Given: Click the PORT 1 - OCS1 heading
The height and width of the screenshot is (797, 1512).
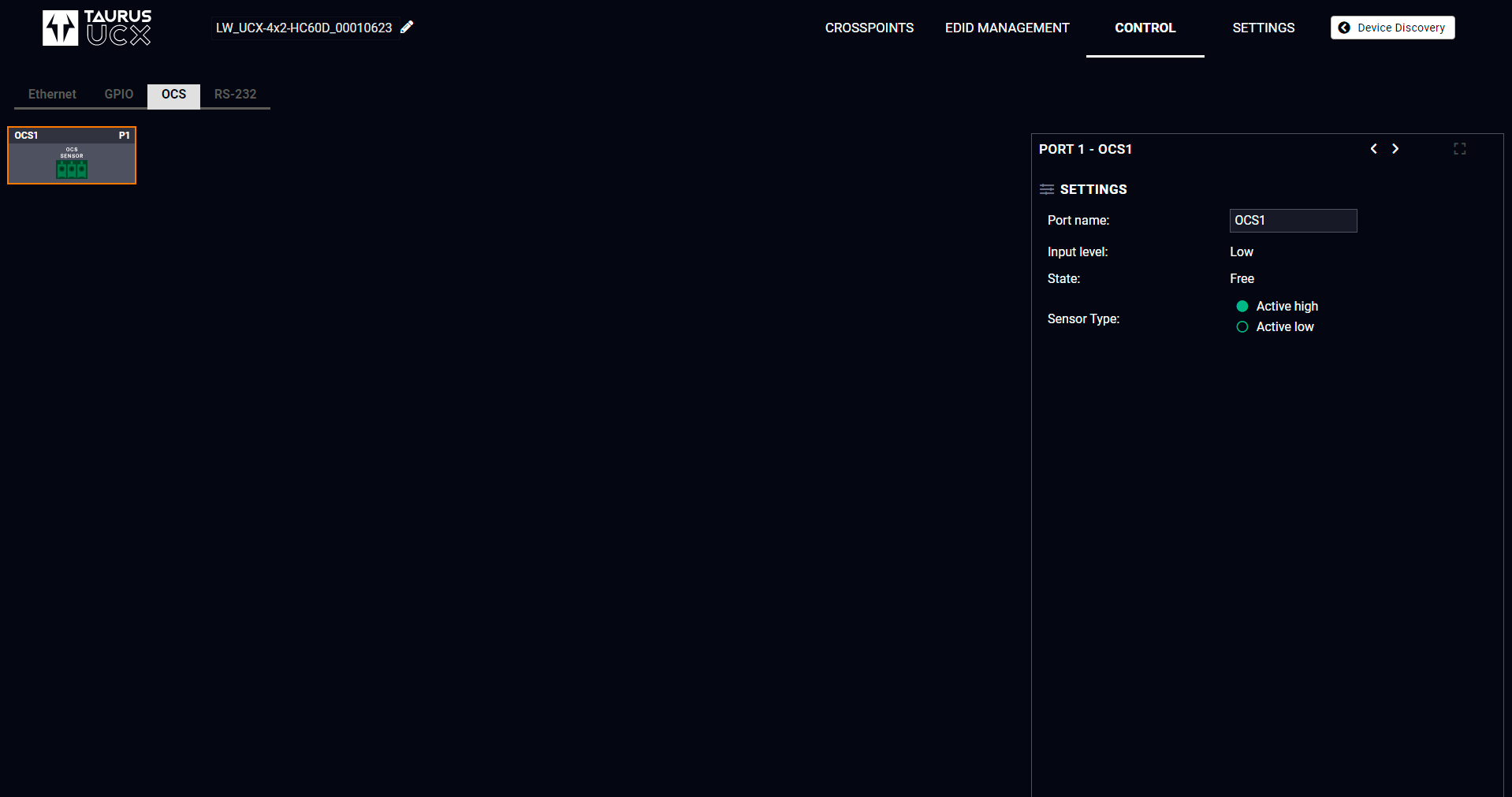Looking at the screenshot, I should tap(1085, 149).
